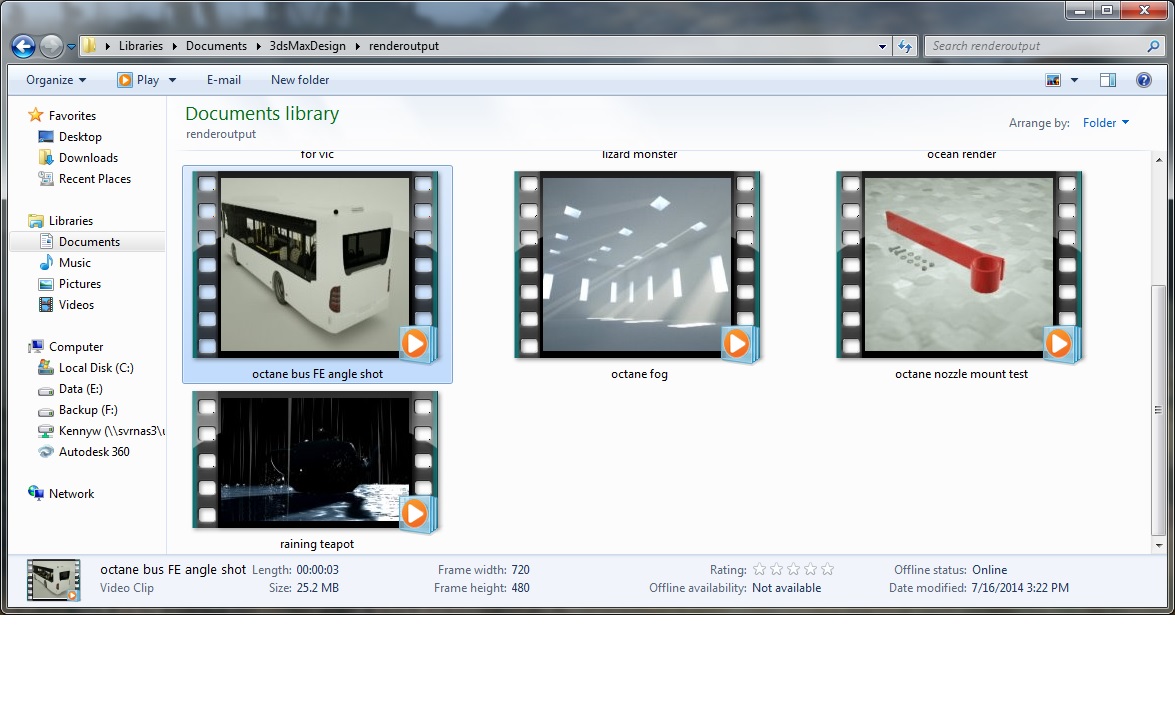This screenshot has width=1175, height=720.
Task: Click the Play toolbar button
Action: (x=138, y=79)
